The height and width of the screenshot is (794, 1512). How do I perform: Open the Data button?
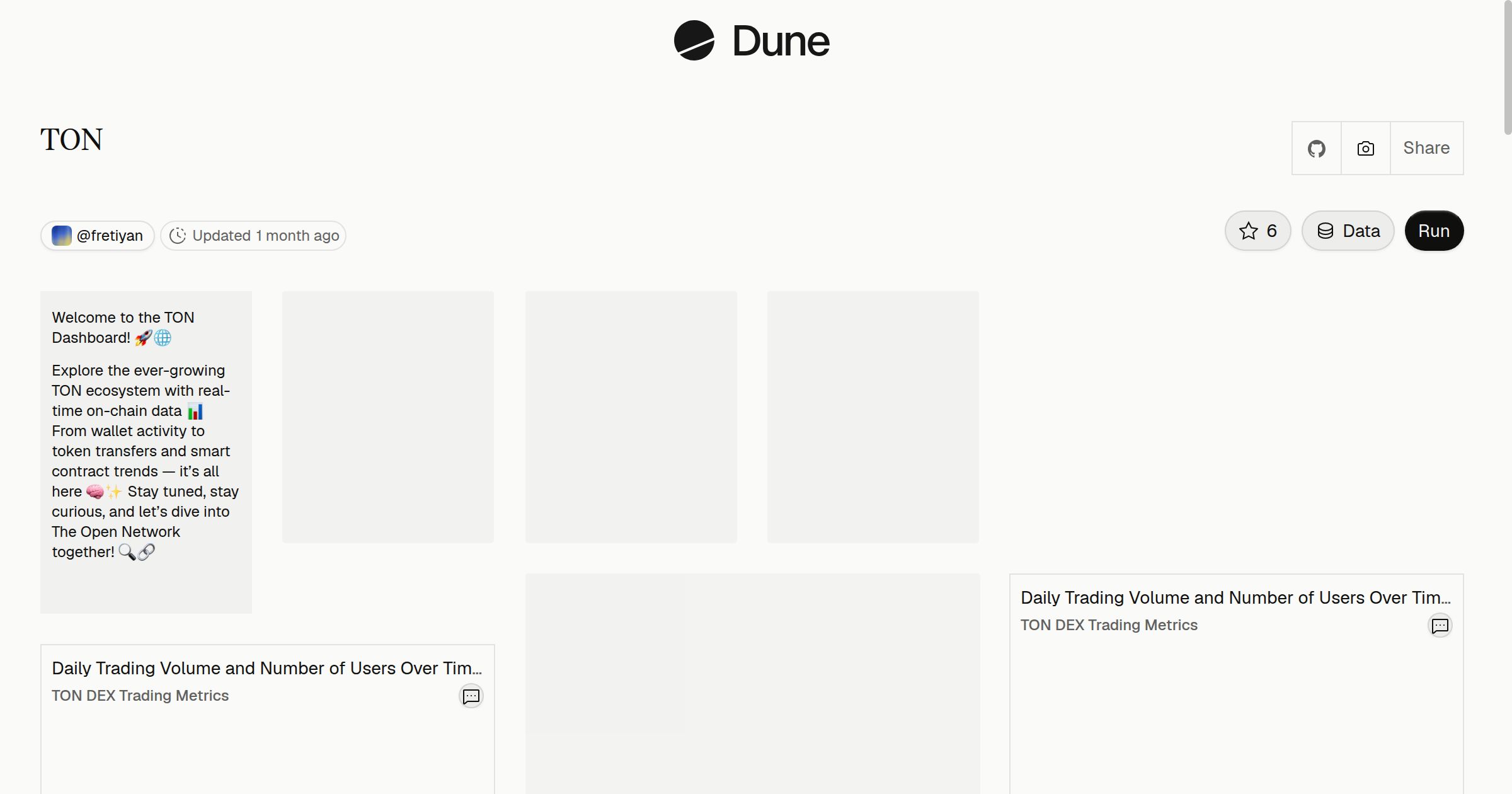click(x=1348, y=231)
